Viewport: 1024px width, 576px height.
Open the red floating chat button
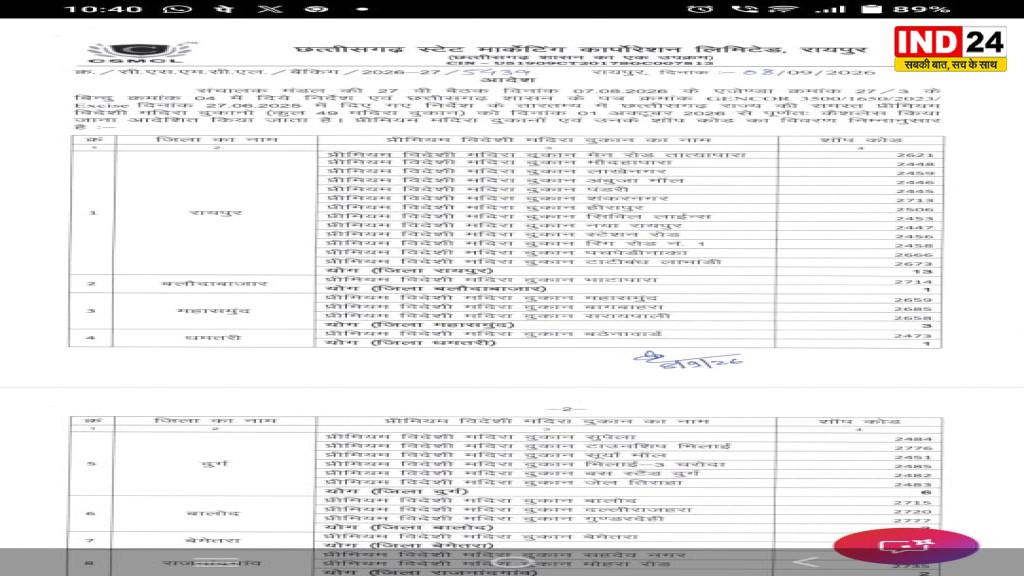(x=906, y=546)
